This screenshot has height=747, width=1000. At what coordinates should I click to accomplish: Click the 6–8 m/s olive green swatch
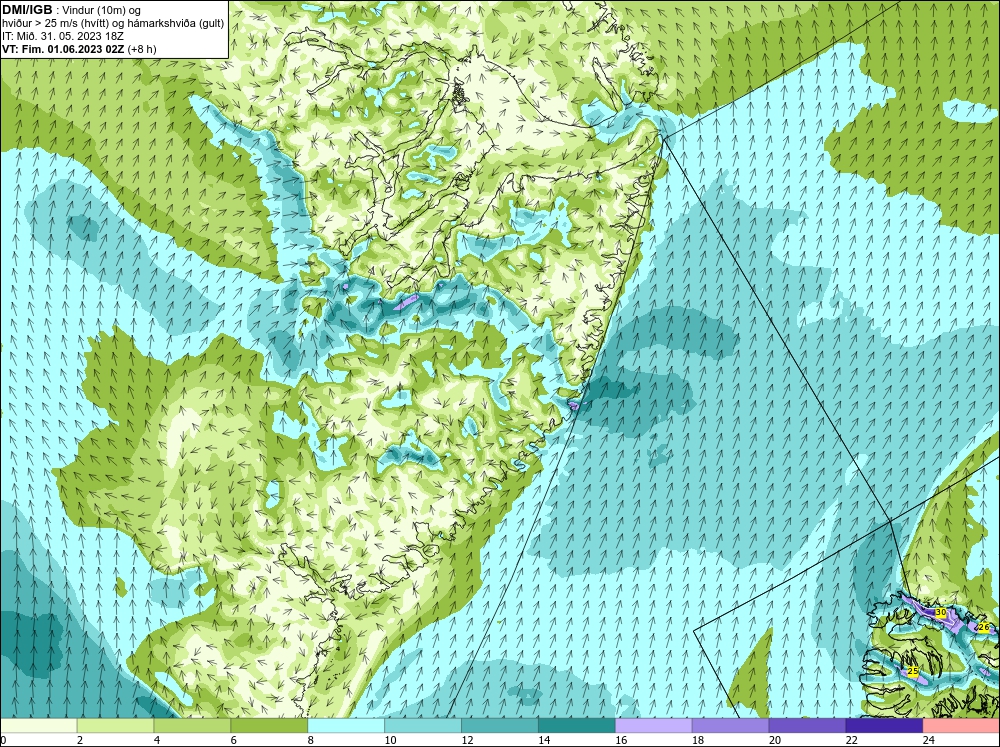[269, 726]
